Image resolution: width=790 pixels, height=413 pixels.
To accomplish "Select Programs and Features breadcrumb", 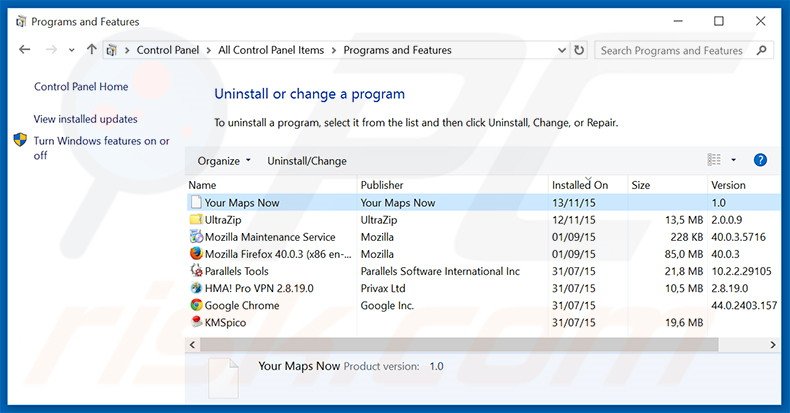I will [x=398, y=50].
